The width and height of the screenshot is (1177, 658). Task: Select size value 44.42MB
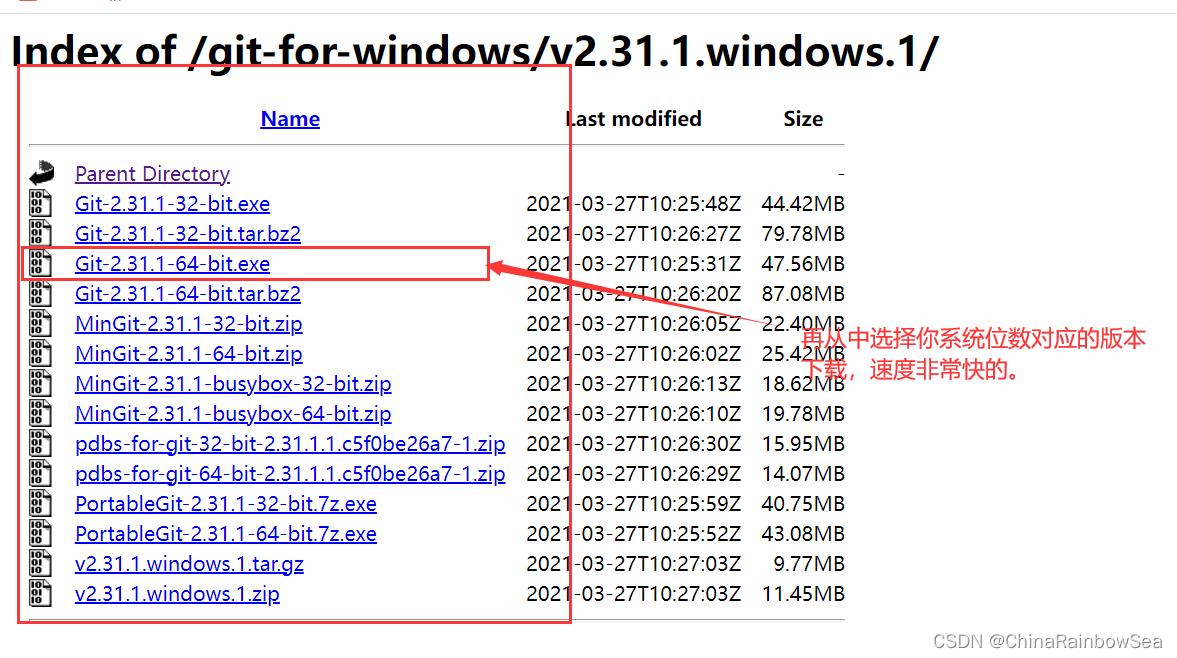[802, 203]
